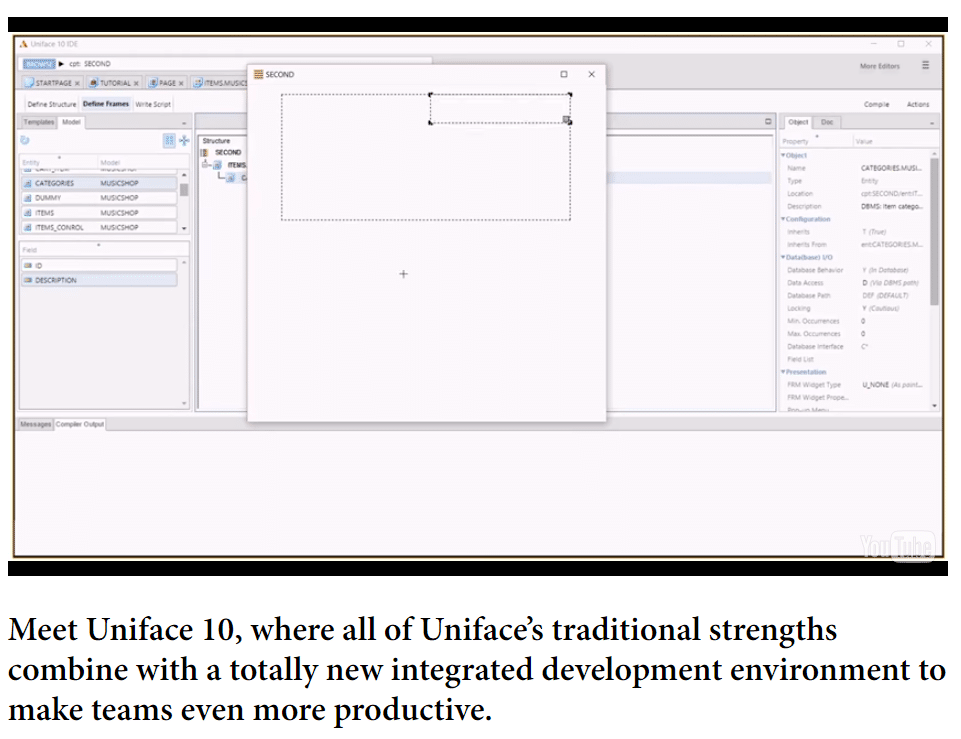Select the TUTORIAL tab

(x=114, y=83)
